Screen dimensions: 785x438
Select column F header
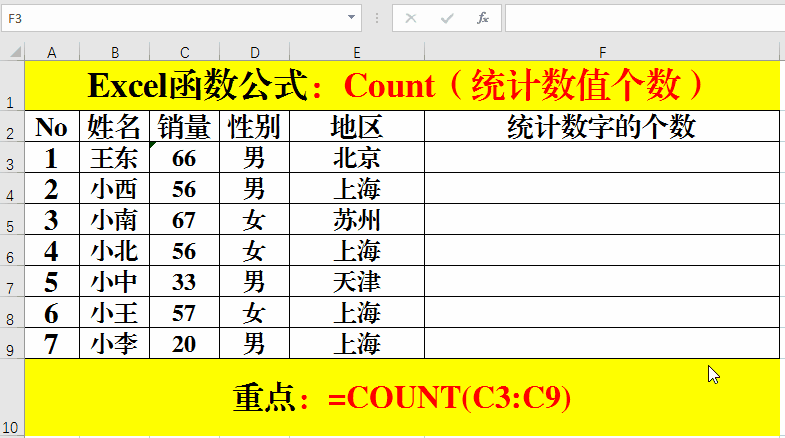[x=602, y=52]
